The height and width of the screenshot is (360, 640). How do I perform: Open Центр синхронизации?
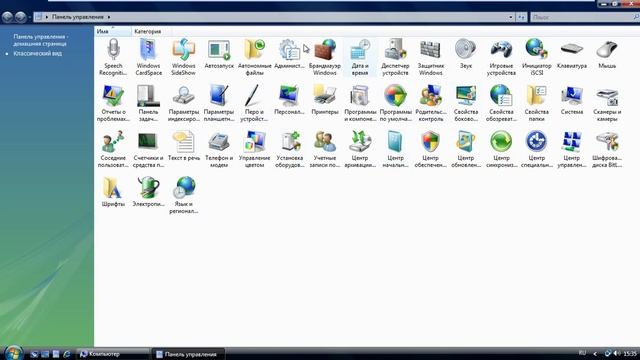coord(501,149)
